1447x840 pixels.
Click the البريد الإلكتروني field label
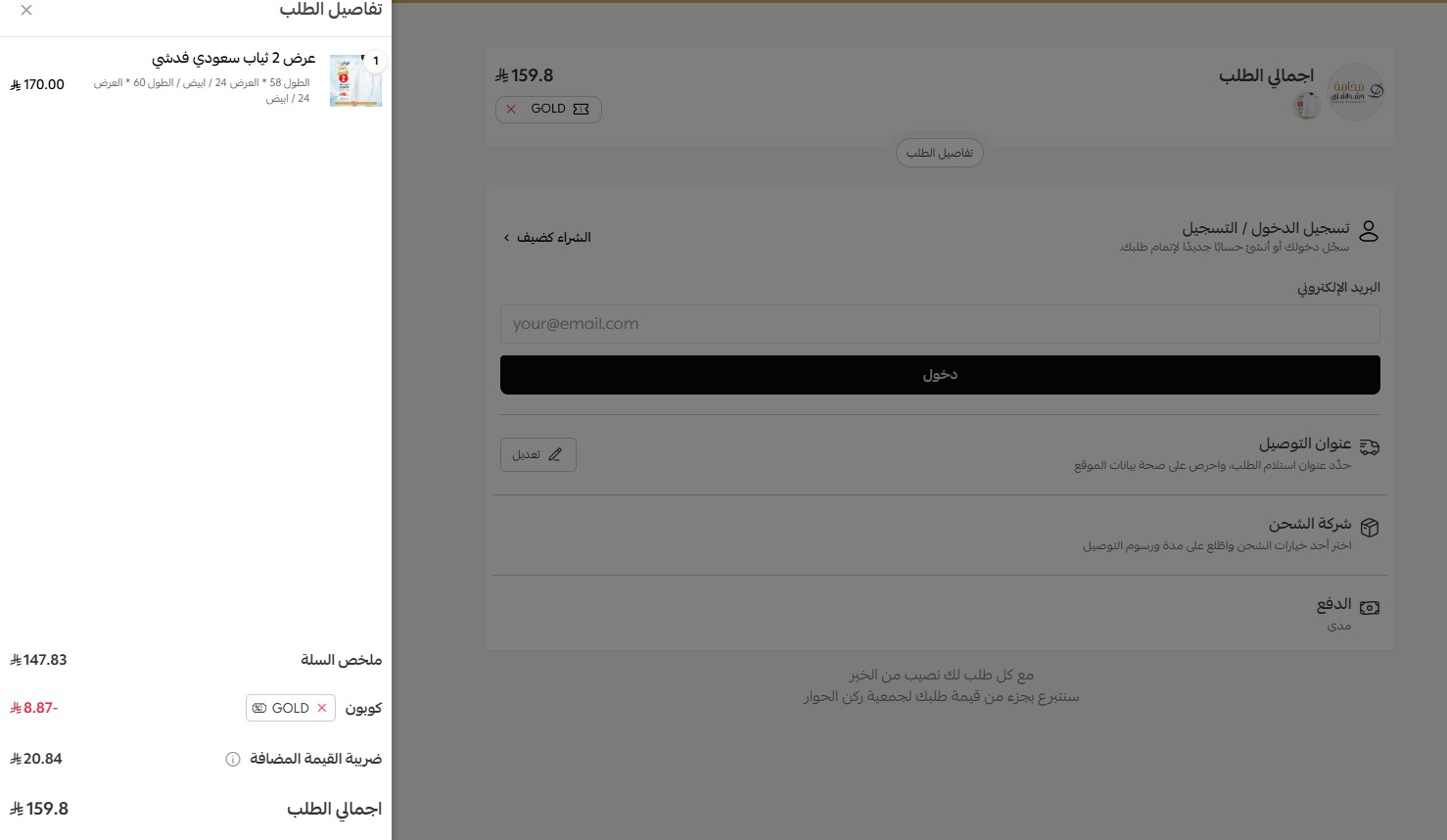(x=1338, y=288)
